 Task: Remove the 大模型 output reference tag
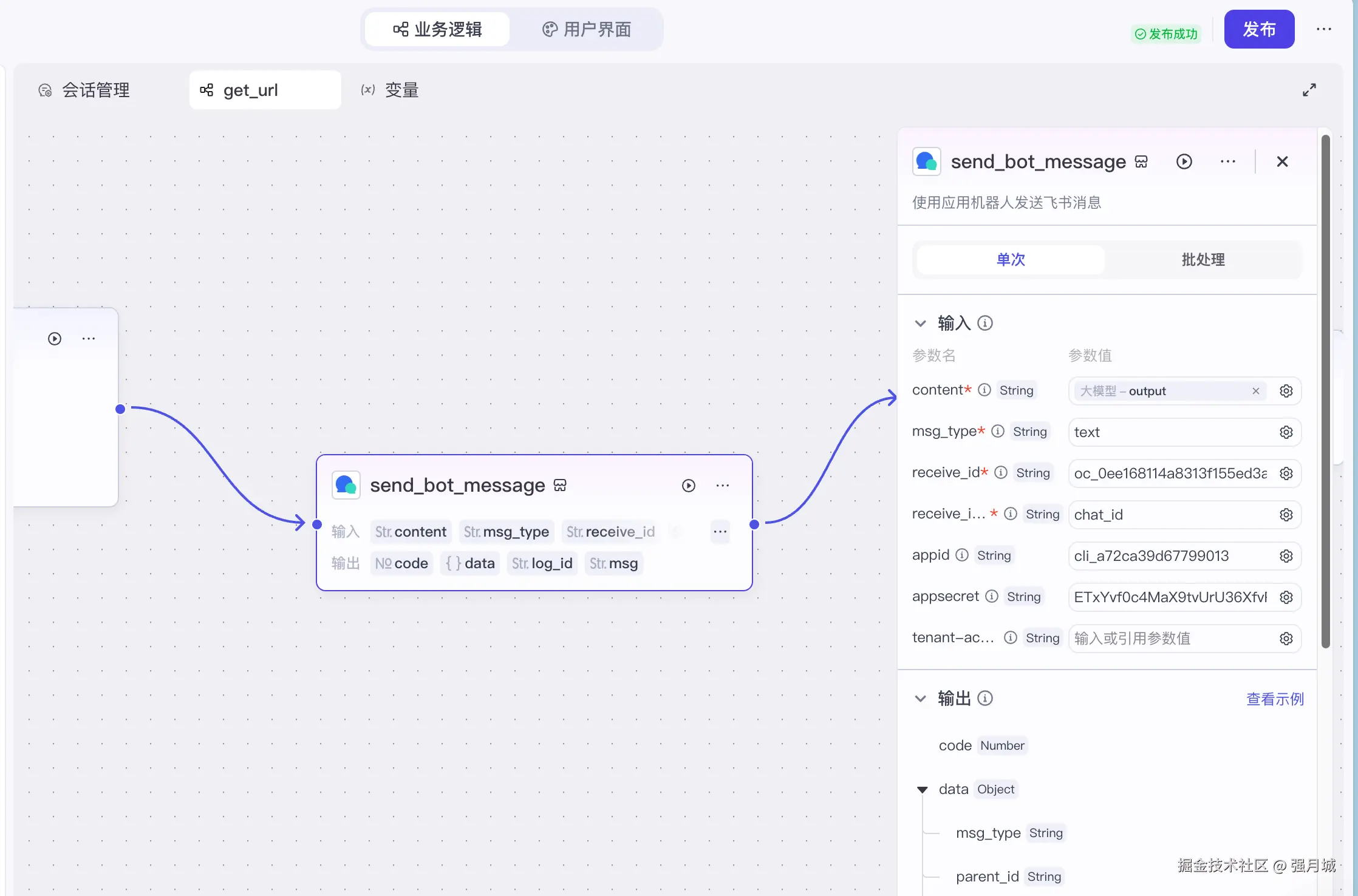tap(1255, 391)
